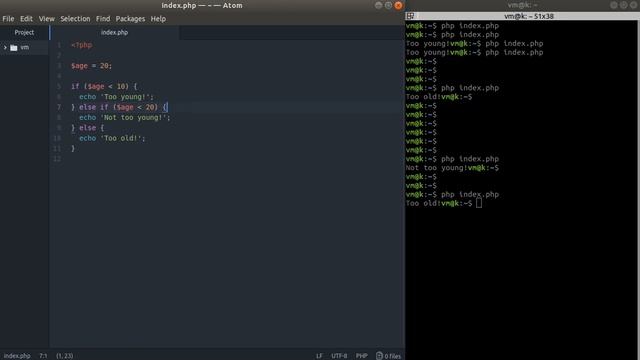Click the echo 'Not too young!' line
This screenshot has width=640, height=360.
click(x=124, y=118)
